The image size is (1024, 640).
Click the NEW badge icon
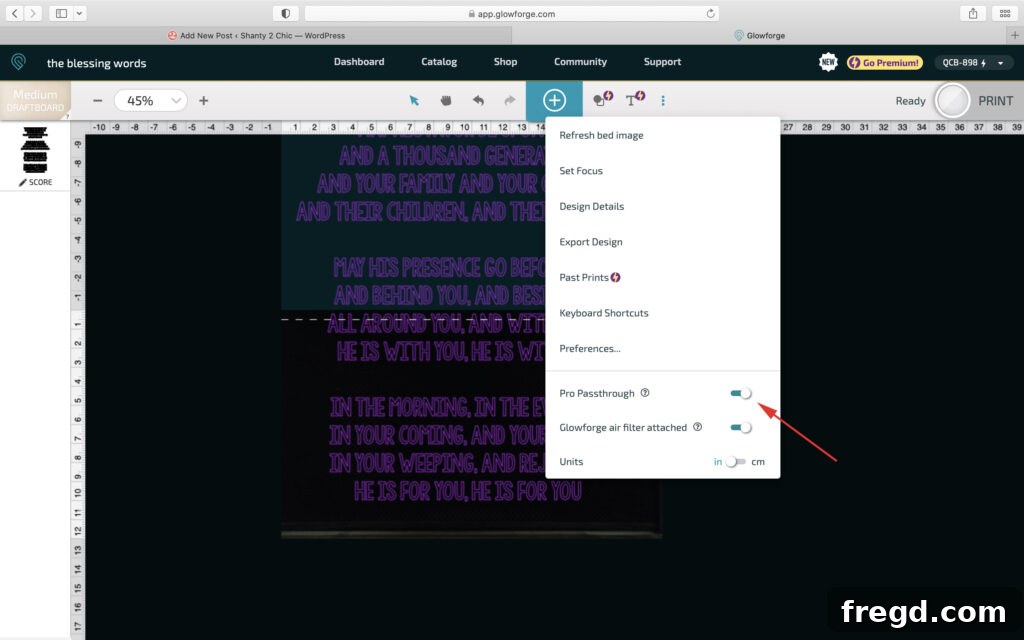828,63
